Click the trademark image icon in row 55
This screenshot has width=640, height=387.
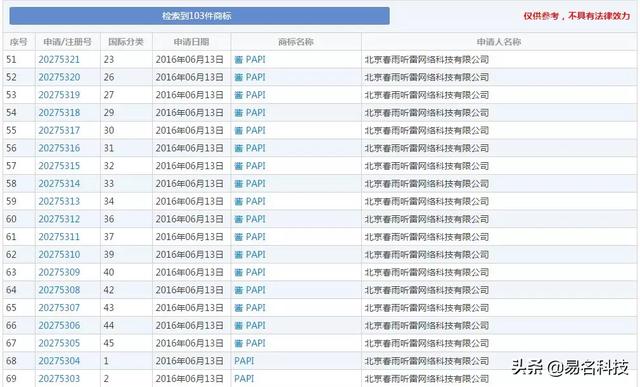coord(239,131)
